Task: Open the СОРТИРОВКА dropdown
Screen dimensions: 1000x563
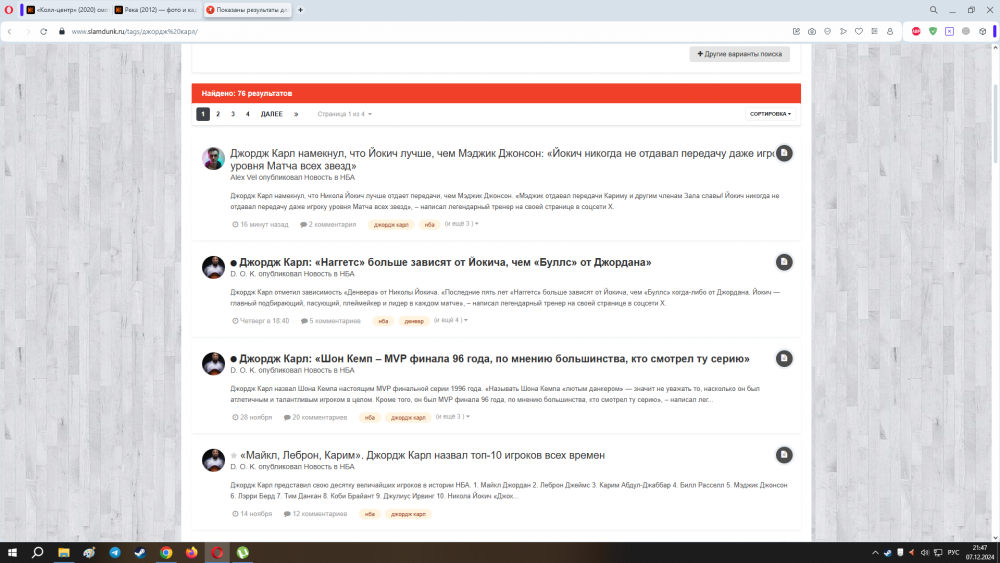Action: pos(770,114)
